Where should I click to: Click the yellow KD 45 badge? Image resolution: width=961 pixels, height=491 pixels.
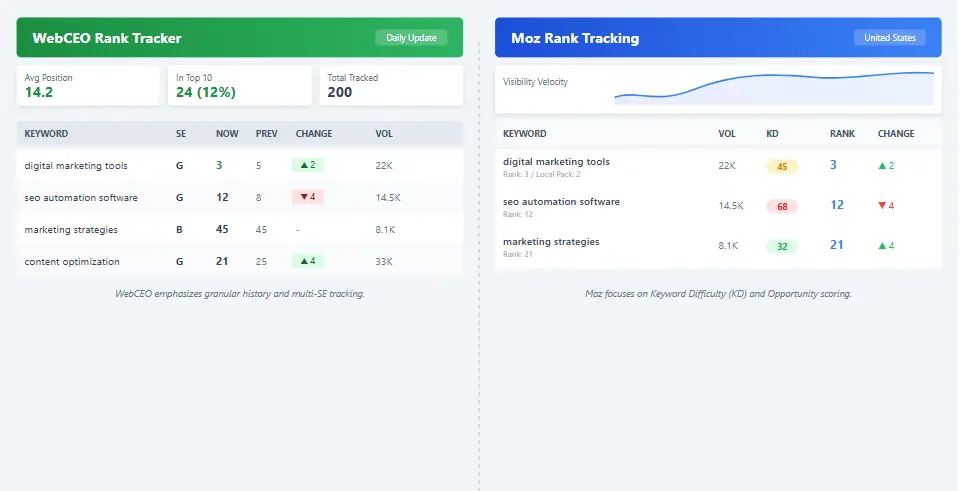[782, 167]
